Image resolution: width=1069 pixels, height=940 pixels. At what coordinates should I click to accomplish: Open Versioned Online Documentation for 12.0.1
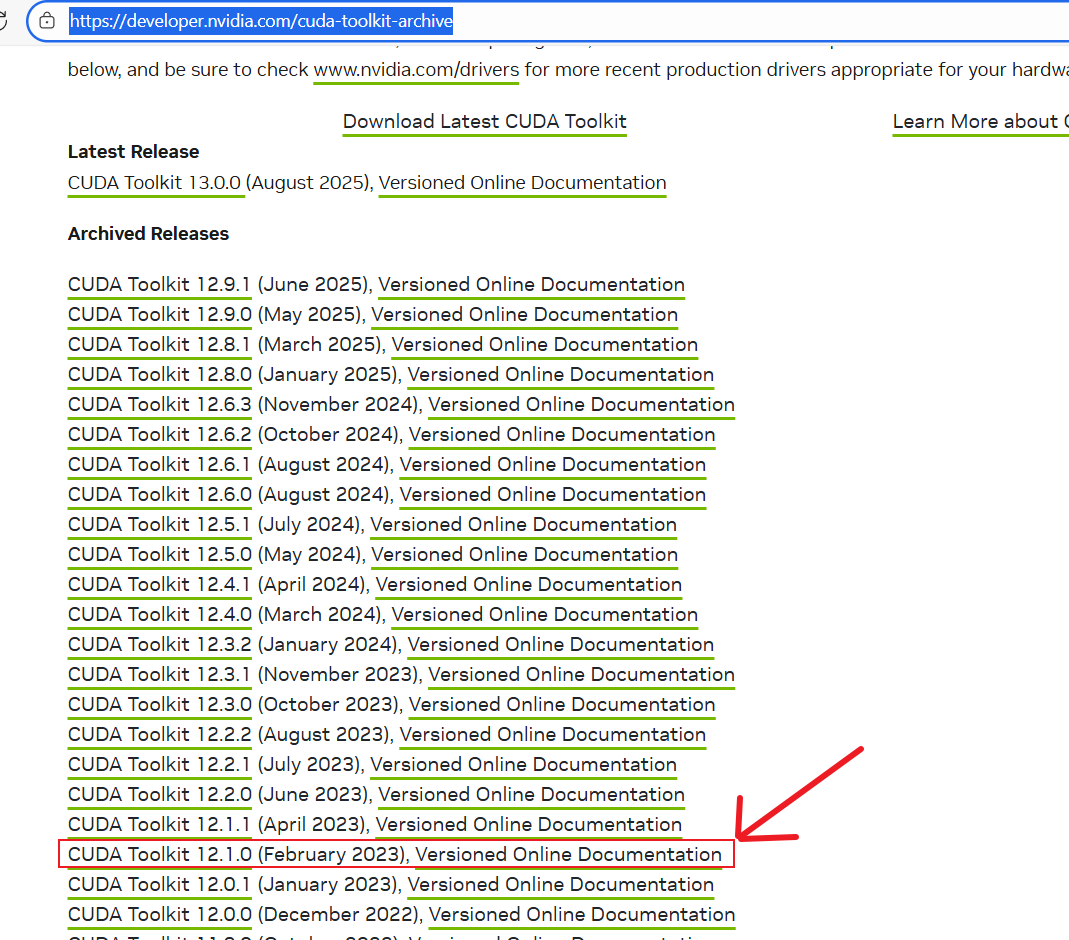560,884
